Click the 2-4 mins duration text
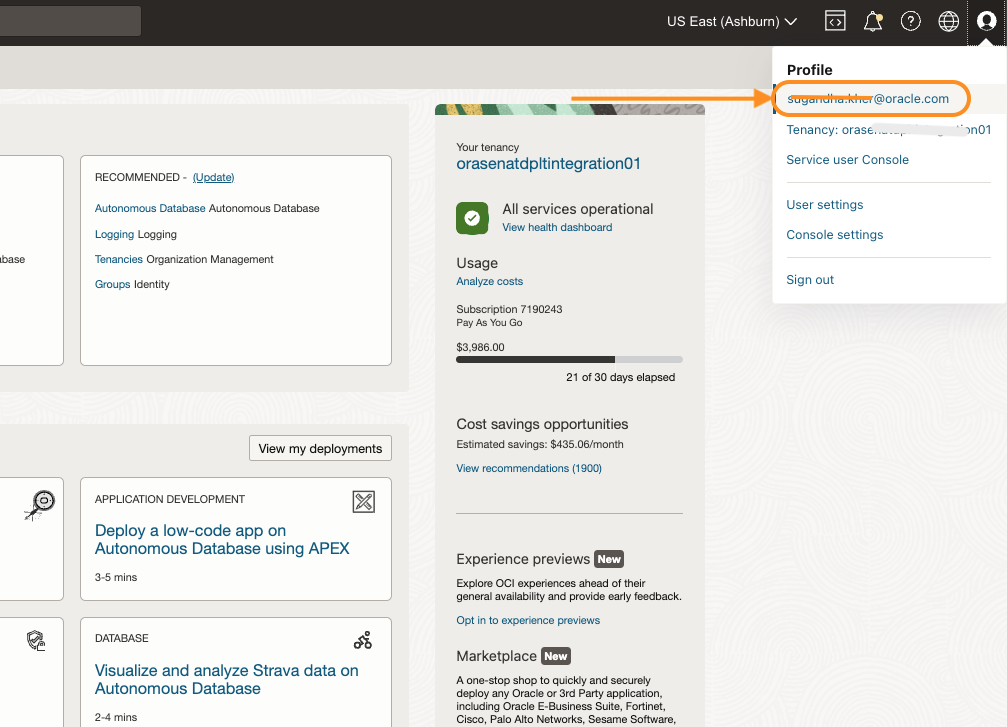Viewport: 1007px width, 727px height. pos(116,717)
